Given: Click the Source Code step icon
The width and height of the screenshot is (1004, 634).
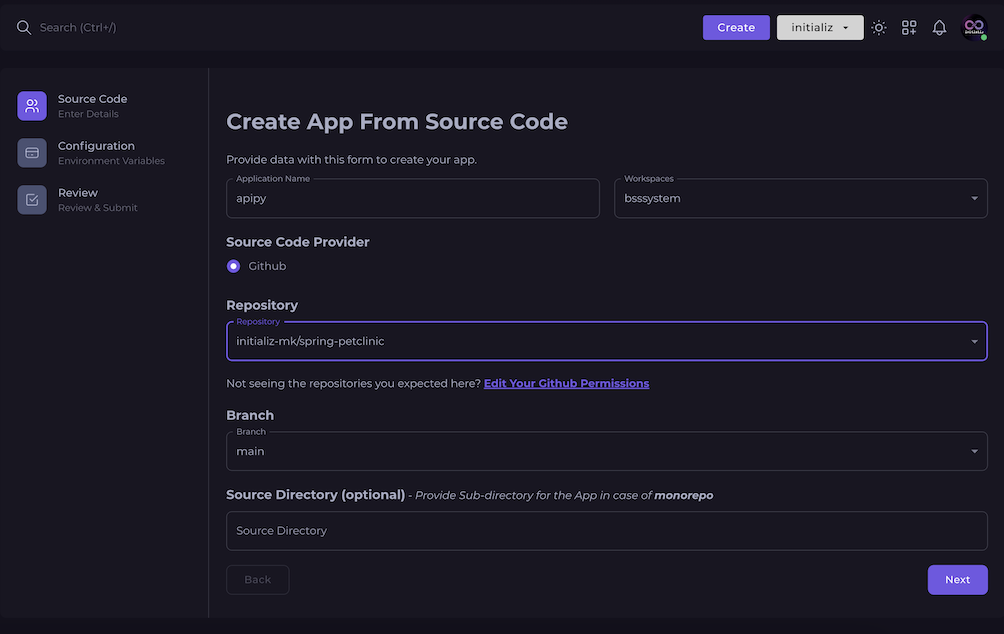Looking at the screenshot, I should [31, 105].
